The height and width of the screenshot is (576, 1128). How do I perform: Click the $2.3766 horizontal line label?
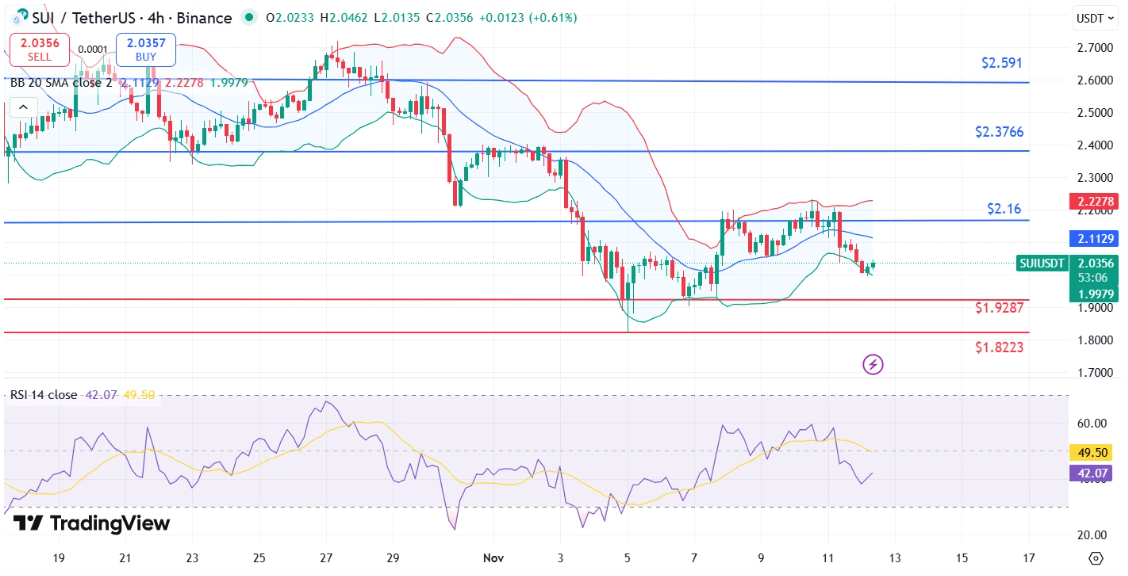[1000, 132]
